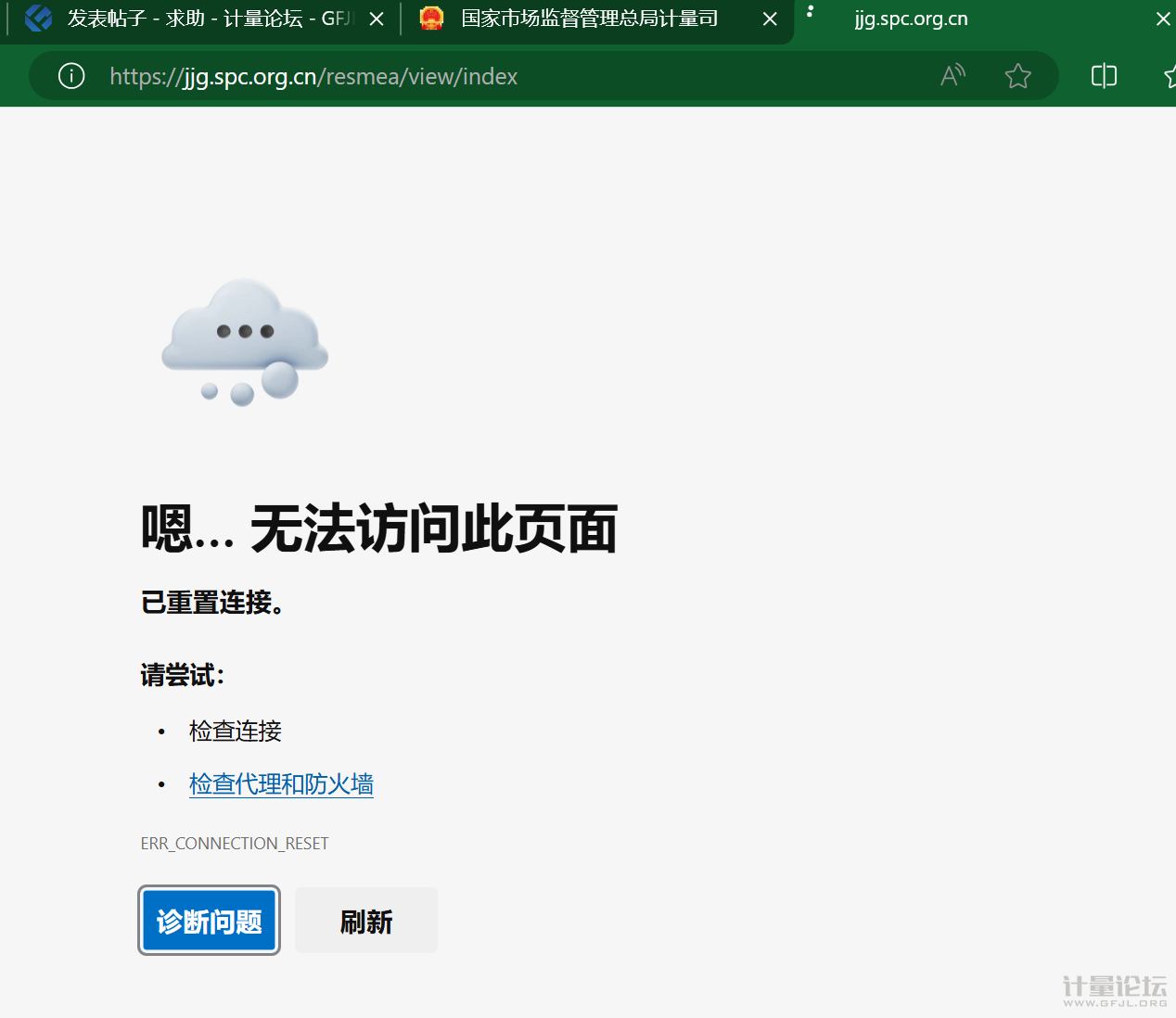The image size is (1176, 1018).
Task: Click the address bar URL field
Action: pos(464,76)
